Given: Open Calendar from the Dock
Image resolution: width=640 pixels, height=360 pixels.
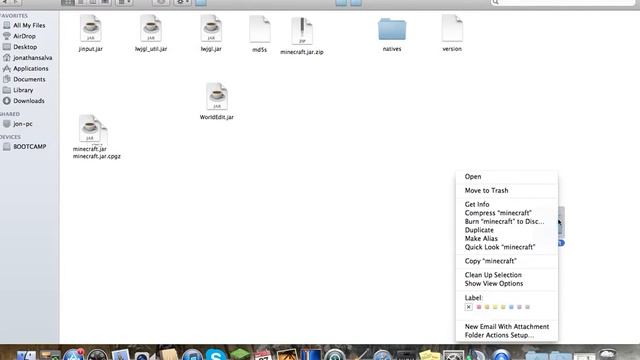Looking at the screenshot, I should [x=263, y=354].
